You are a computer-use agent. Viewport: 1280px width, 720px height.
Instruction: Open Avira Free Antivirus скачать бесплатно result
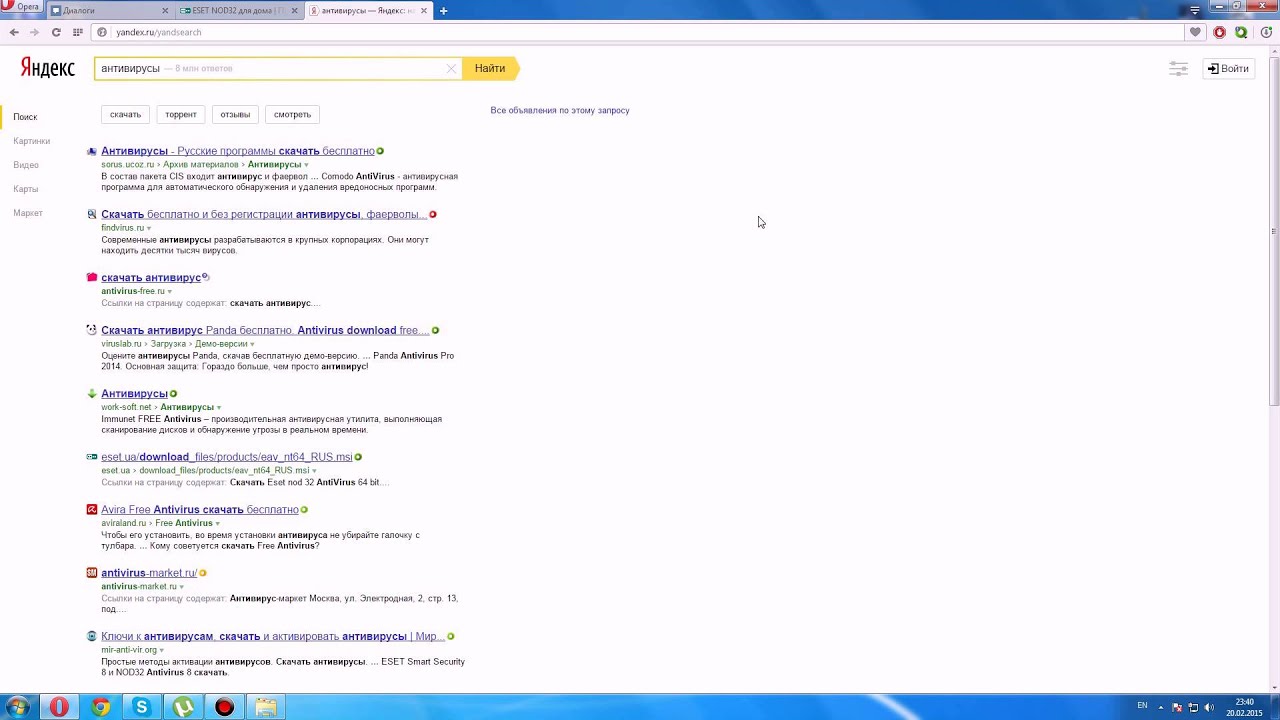coord(200,510)
